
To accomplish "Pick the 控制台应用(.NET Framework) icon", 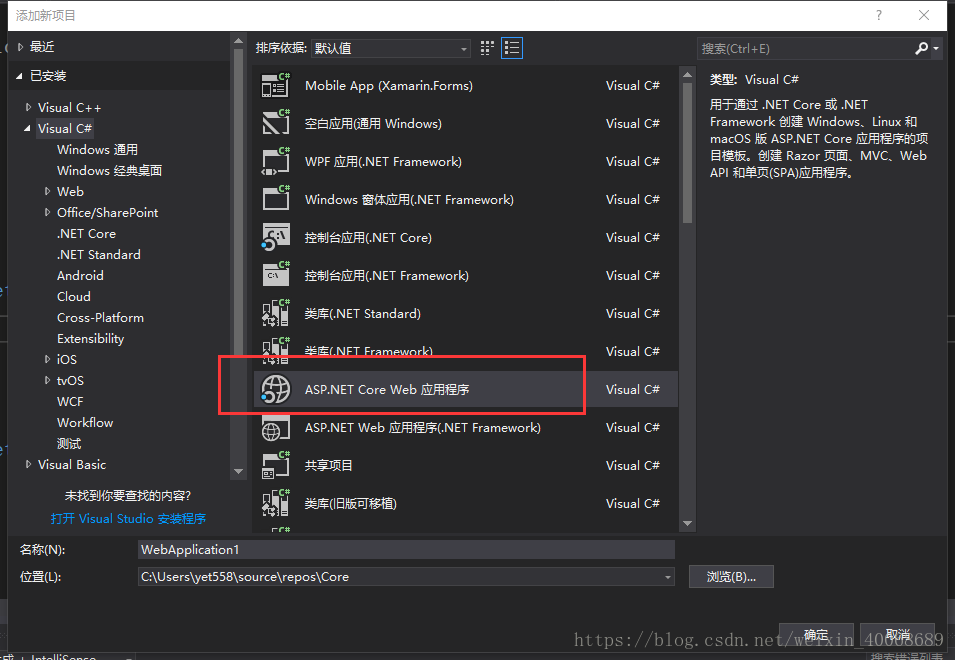I will coord(275,275).
